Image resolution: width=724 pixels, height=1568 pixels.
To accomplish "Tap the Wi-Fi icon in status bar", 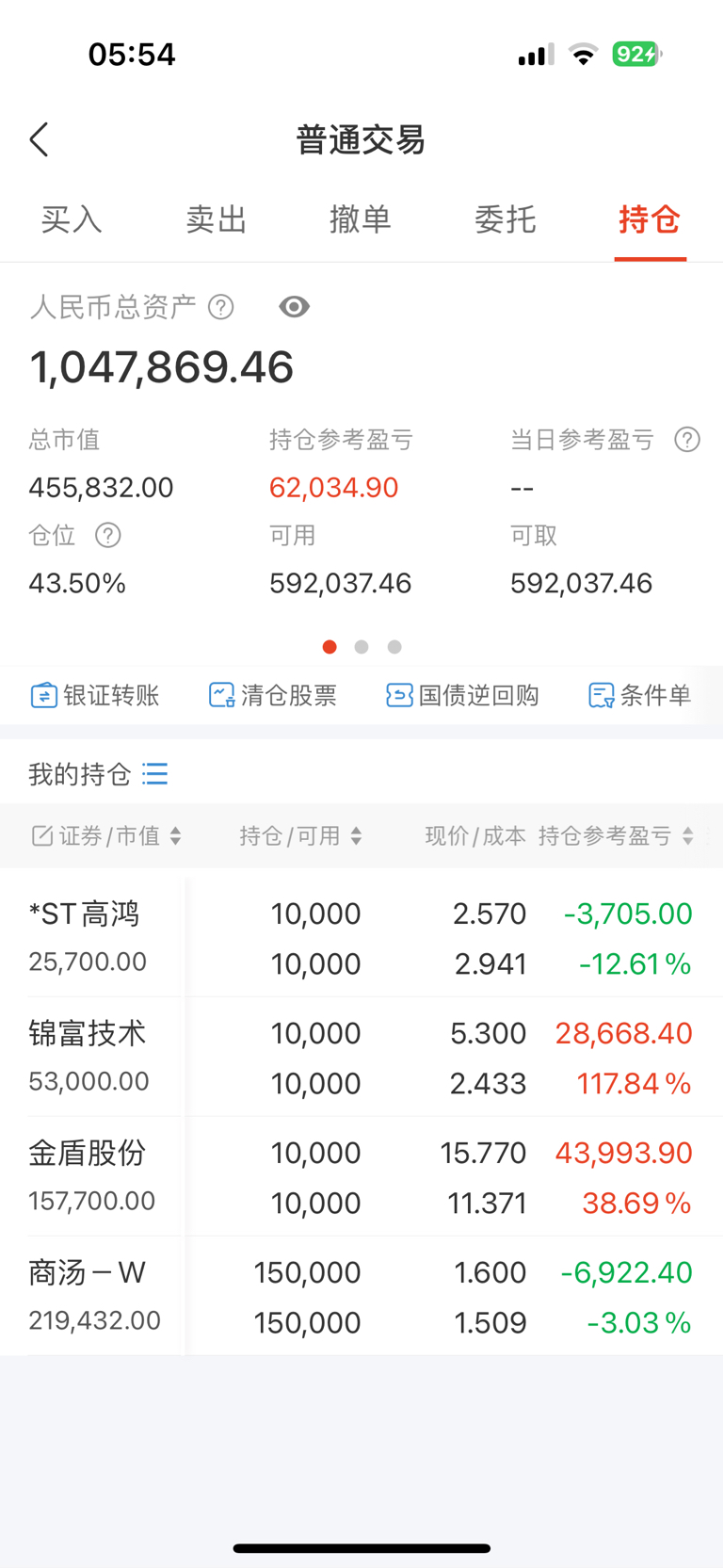I will [x=584, y=55].
